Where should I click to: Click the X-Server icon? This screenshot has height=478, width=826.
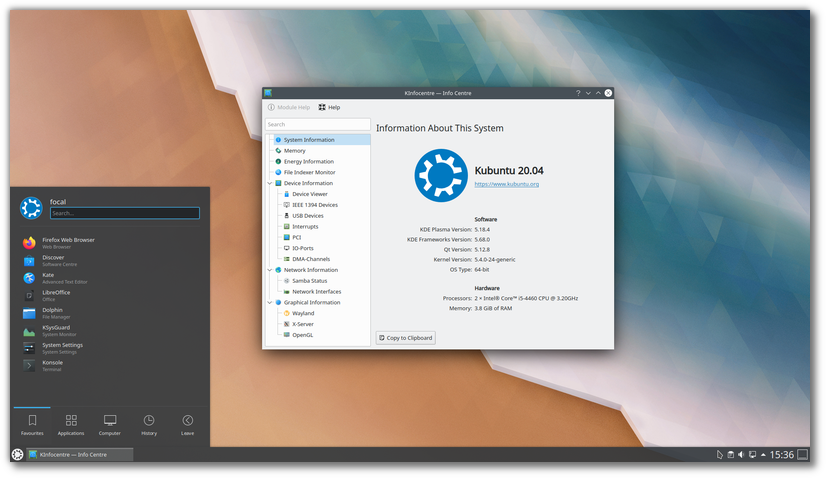point(287,324)
